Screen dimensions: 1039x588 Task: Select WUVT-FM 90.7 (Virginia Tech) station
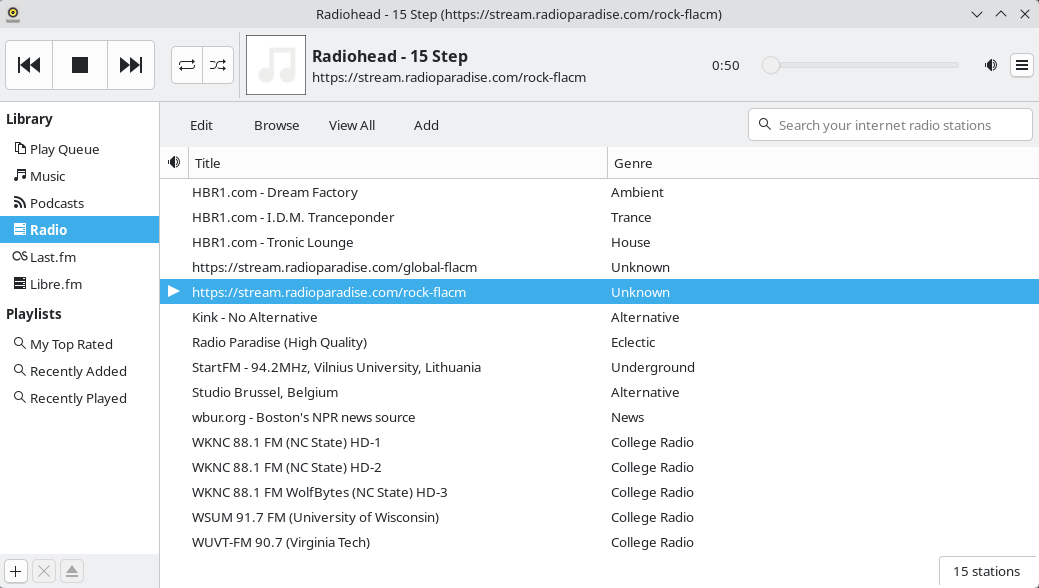point(599,542)
